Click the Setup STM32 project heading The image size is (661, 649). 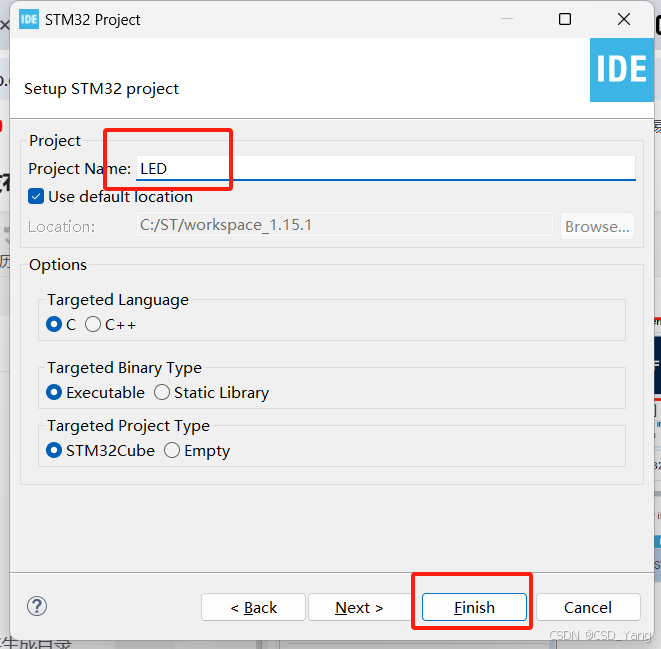coord(101,89)
